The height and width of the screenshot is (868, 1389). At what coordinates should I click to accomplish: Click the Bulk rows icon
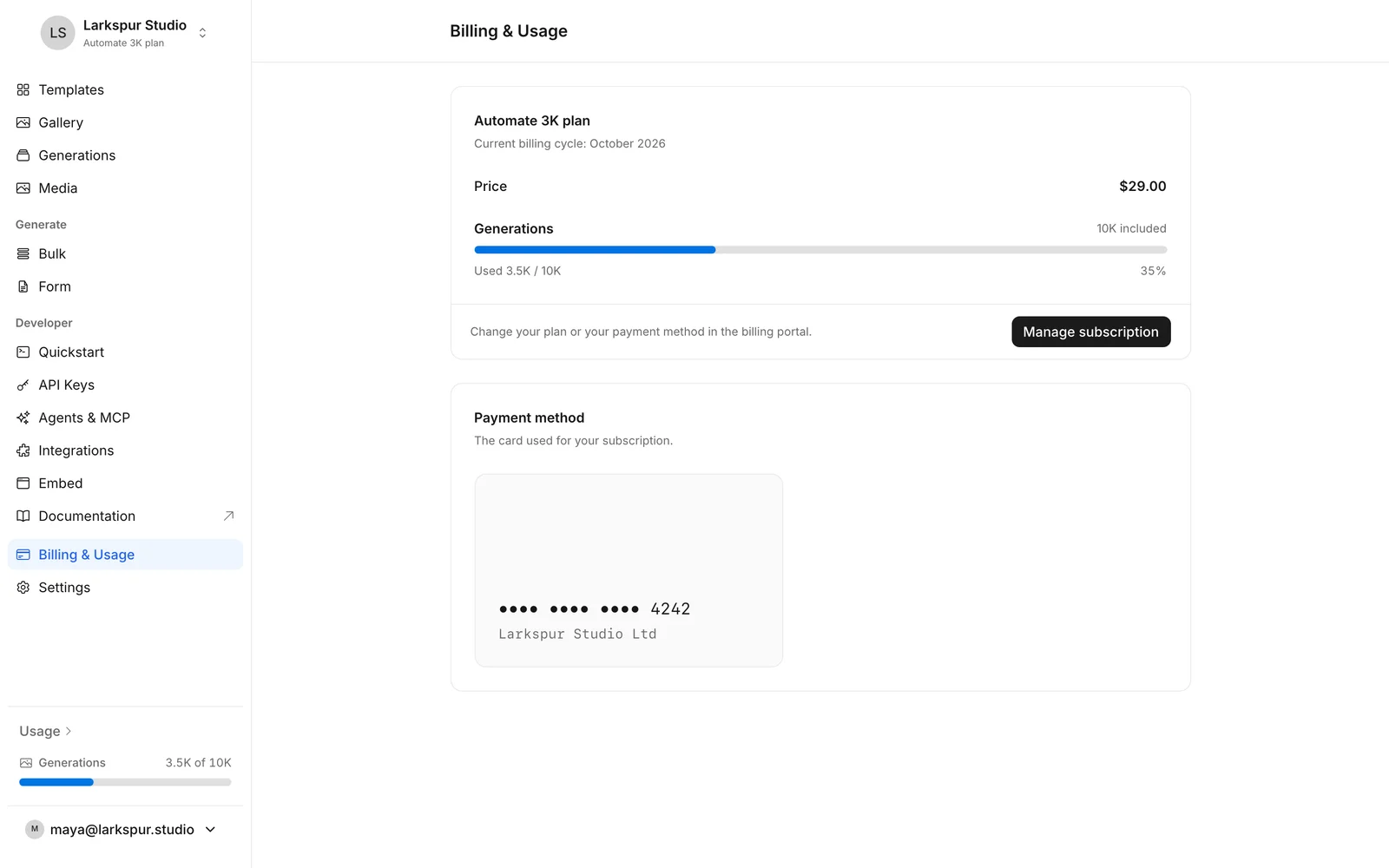click(x=23, y=253)
